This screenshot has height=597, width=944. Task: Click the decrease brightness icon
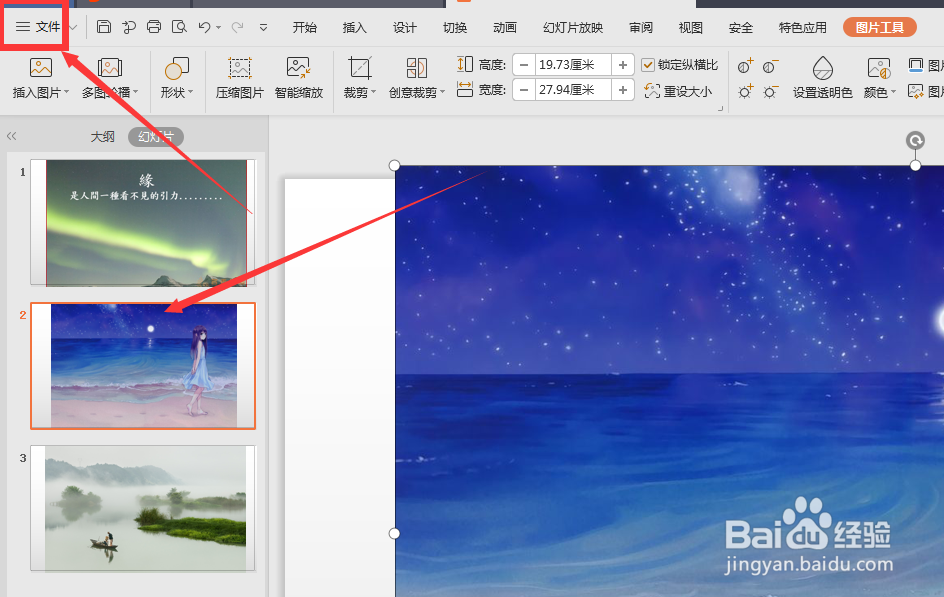pyautogui.click(x=771, y=91)
